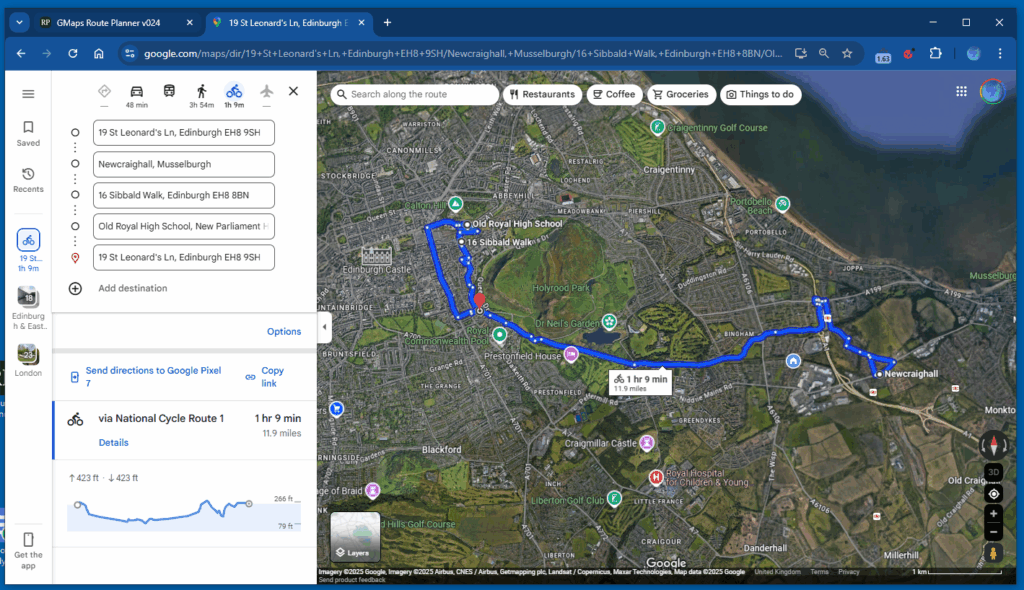Screen dimensions: 1024x590
Task: Go back in browser history
Action: 21,54
